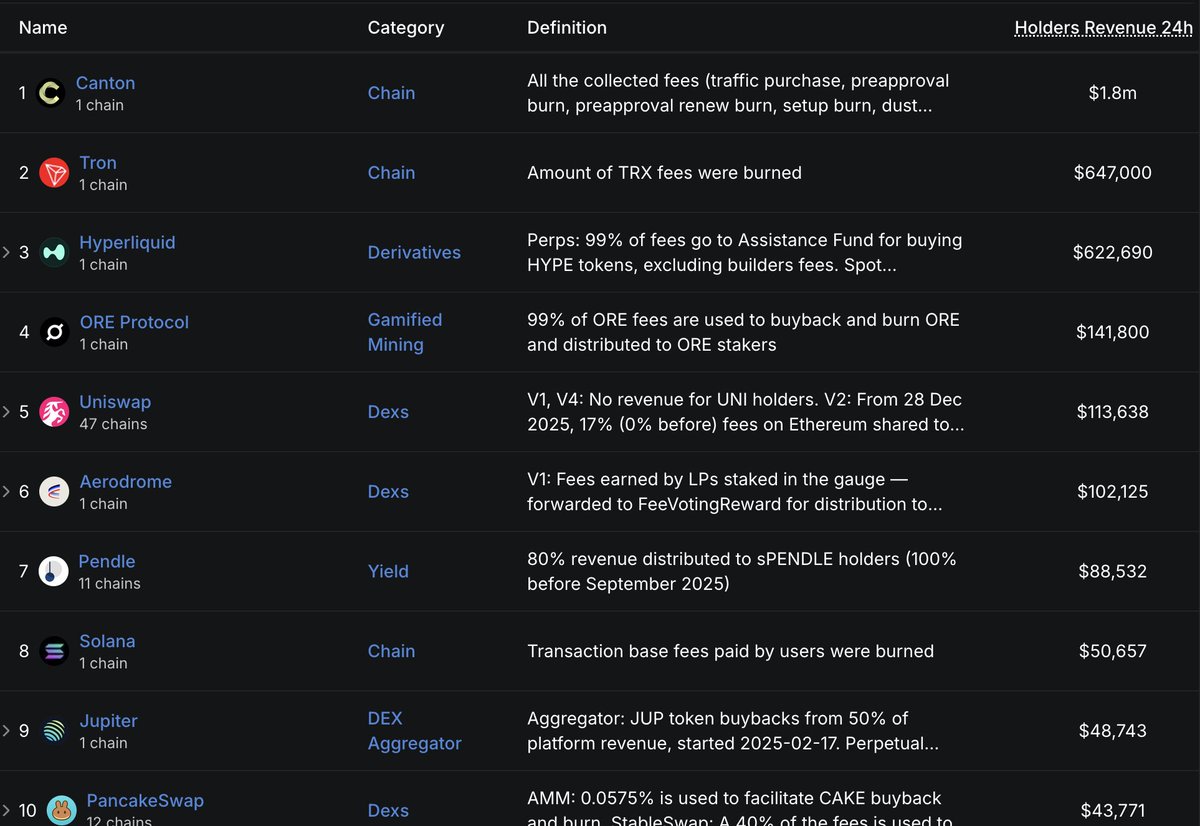
Task: Open the Uniswap protocol link
Action: 115,402
